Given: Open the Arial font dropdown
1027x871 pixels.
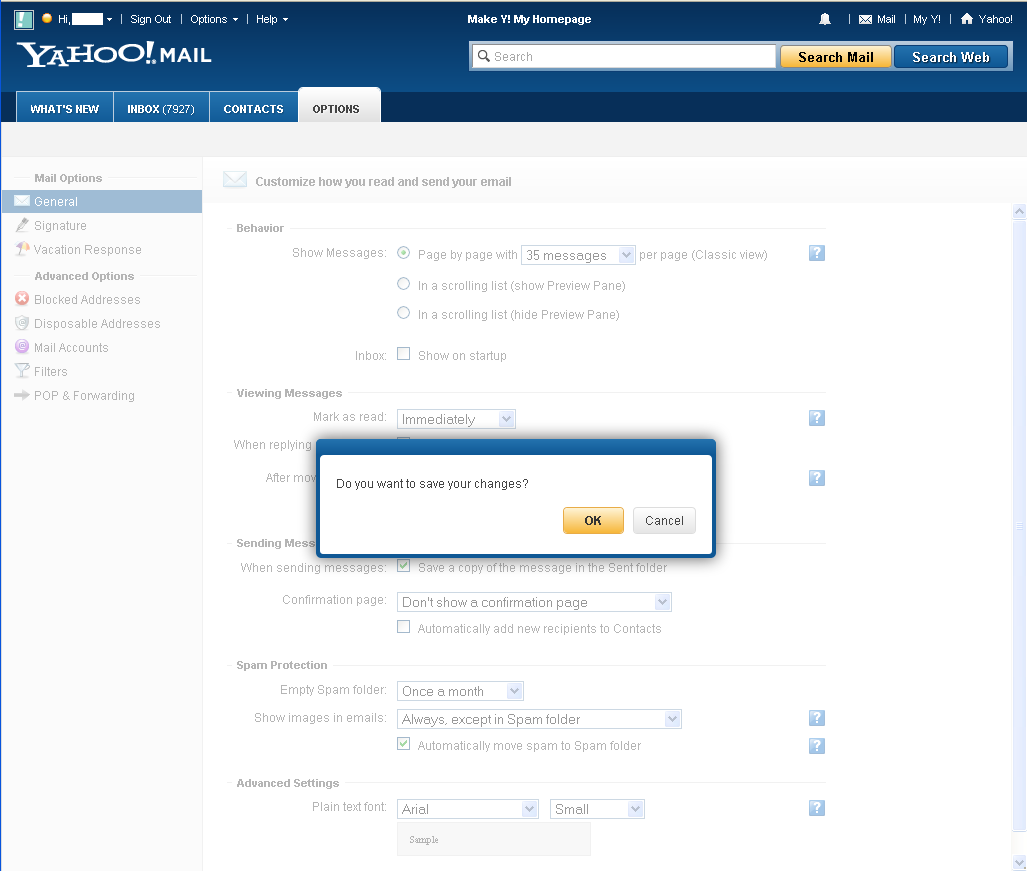Looking at the screenshot, I should coord(468,809).
